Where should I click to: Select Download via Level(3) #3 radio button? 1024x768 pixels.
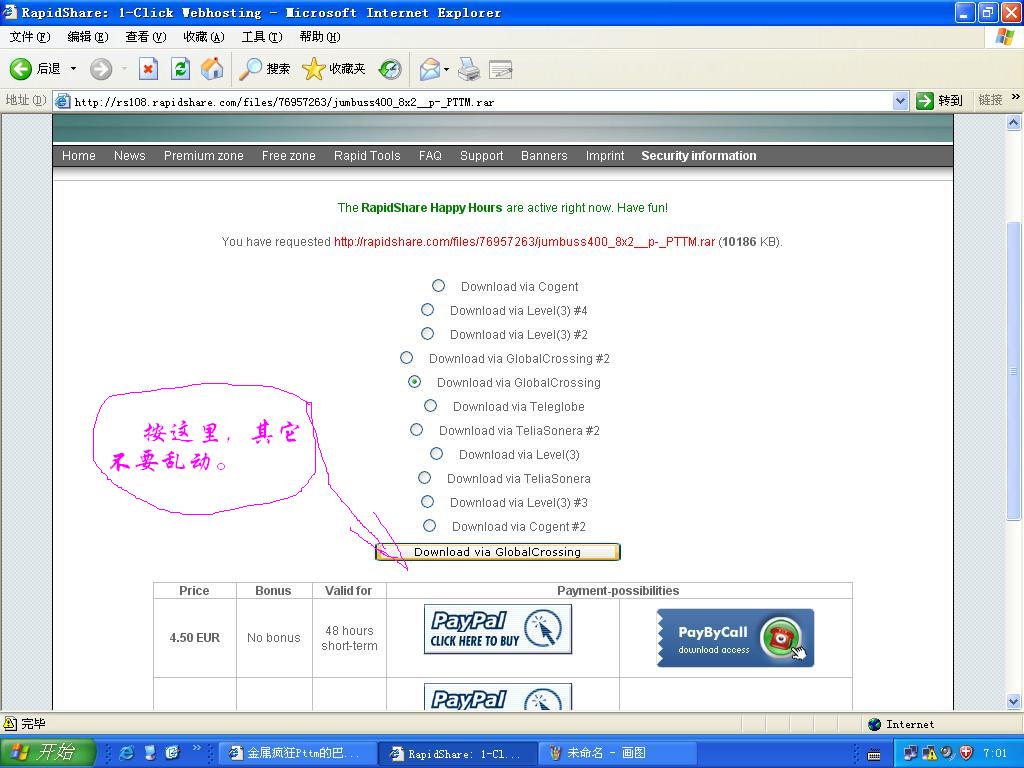coord(427,502)
